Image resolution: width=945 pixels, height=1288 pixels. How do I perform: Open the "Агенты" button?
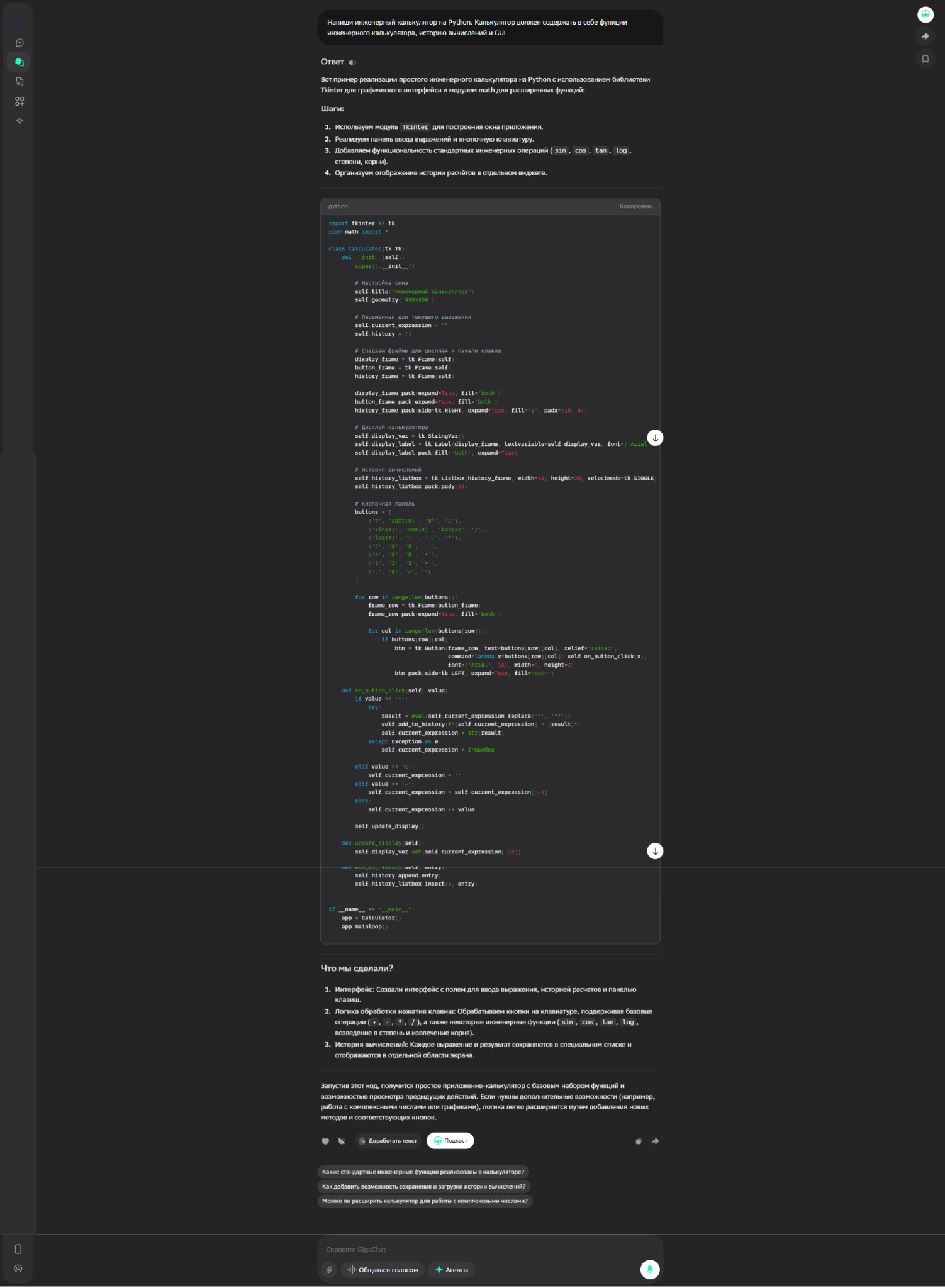click(x=451, y=1270)
